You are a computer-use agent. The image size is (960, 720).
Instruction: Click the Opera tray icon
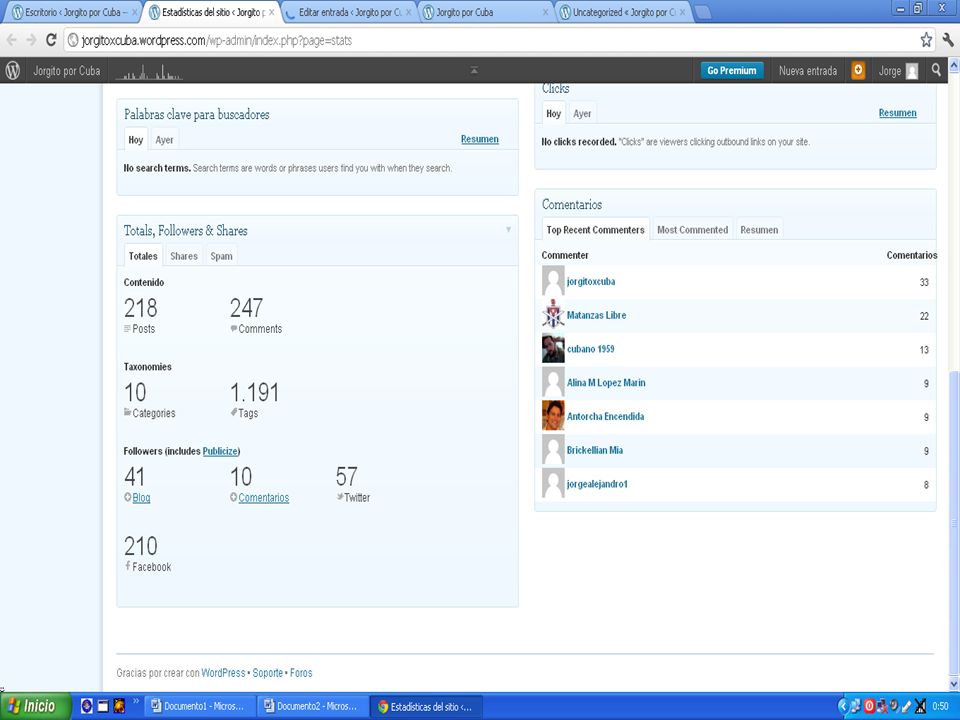(x=869, y=707)
